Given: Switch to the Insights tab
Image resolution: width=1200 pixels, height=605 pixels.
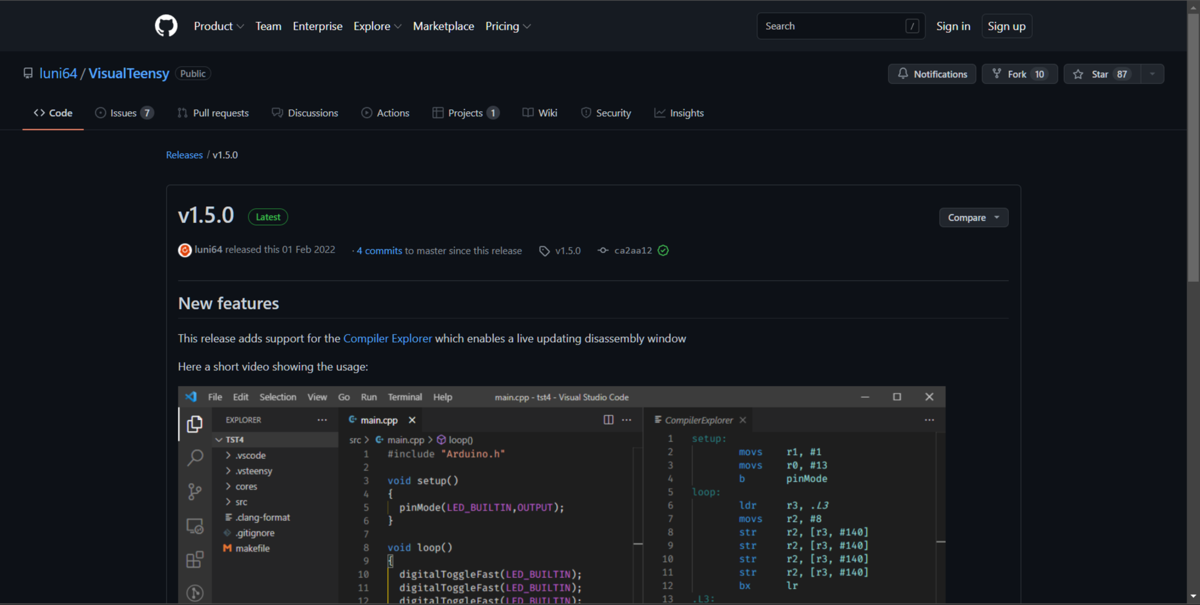Looking at the screenshot, I should pyautogui.click(x=679, y=113).
